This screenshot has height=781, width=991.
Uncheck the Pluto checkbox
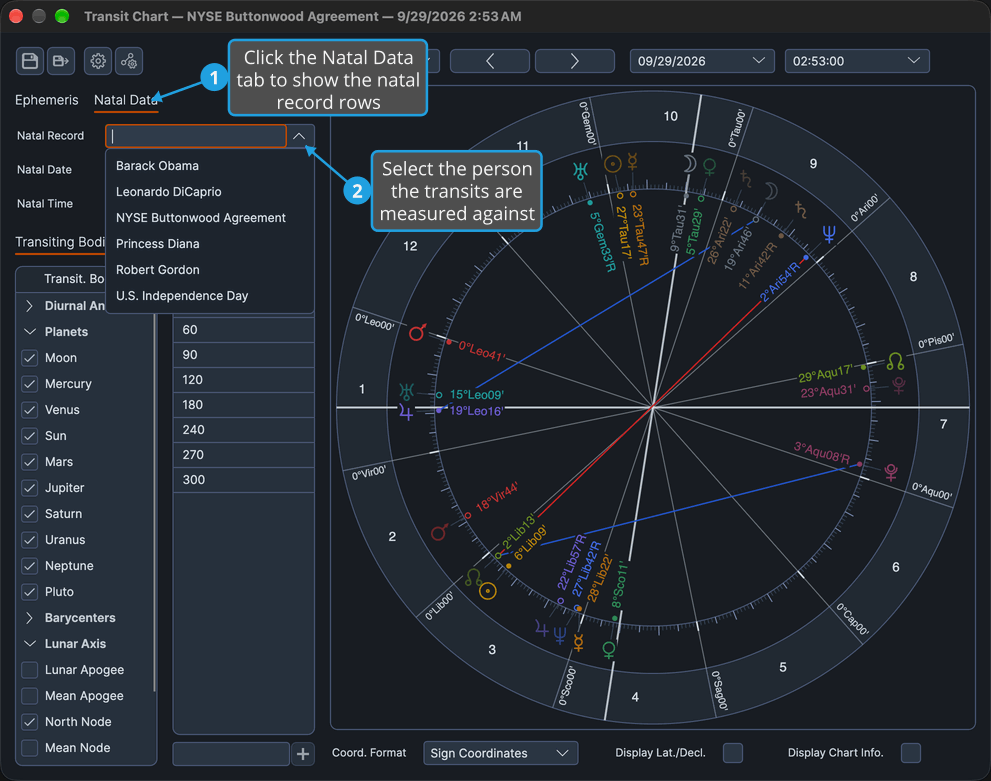click(x=30, y=592)
